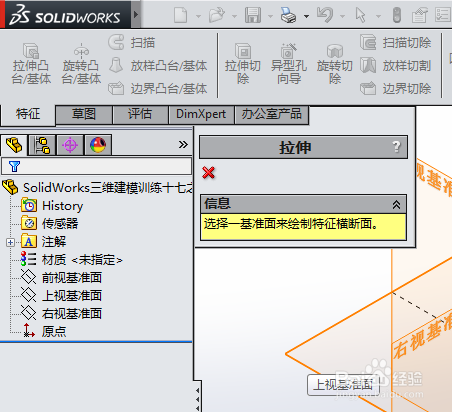Viewport: 452px width, 412px height.
Task: Click the Select cursor tool icon
Action: [360, 15]
